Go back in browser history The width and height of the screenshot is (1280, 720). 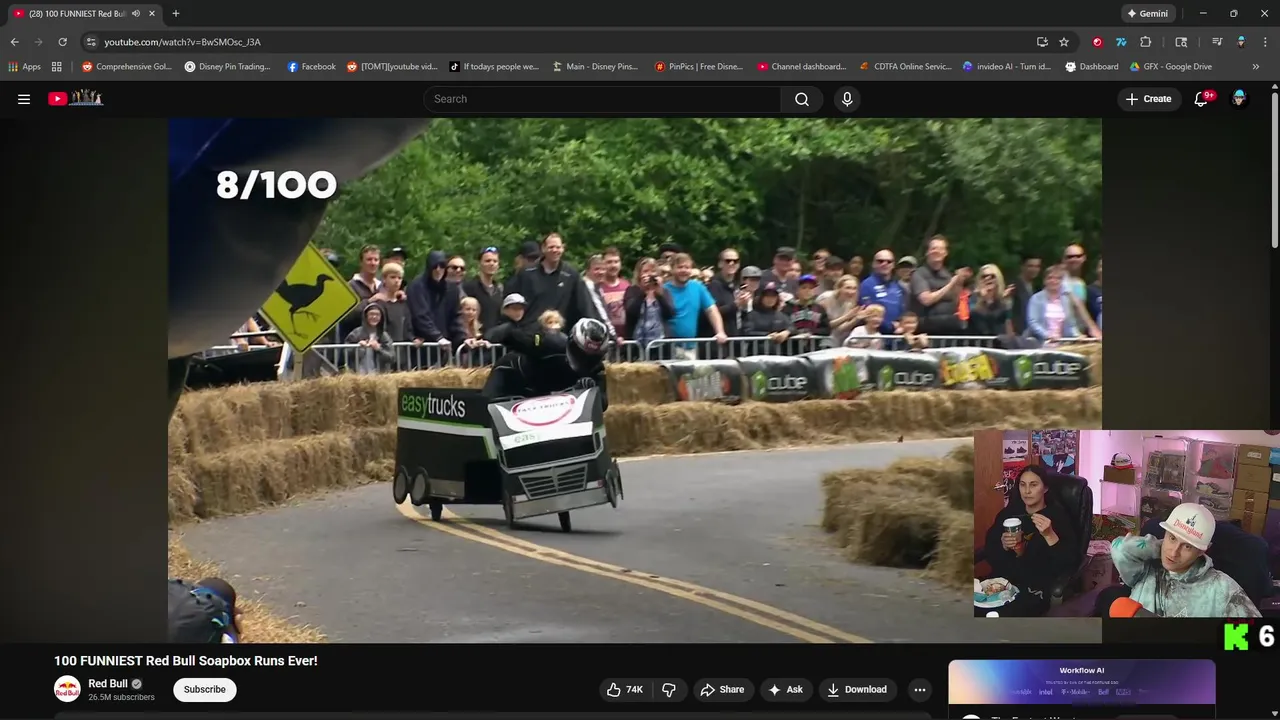click(14, 42)
